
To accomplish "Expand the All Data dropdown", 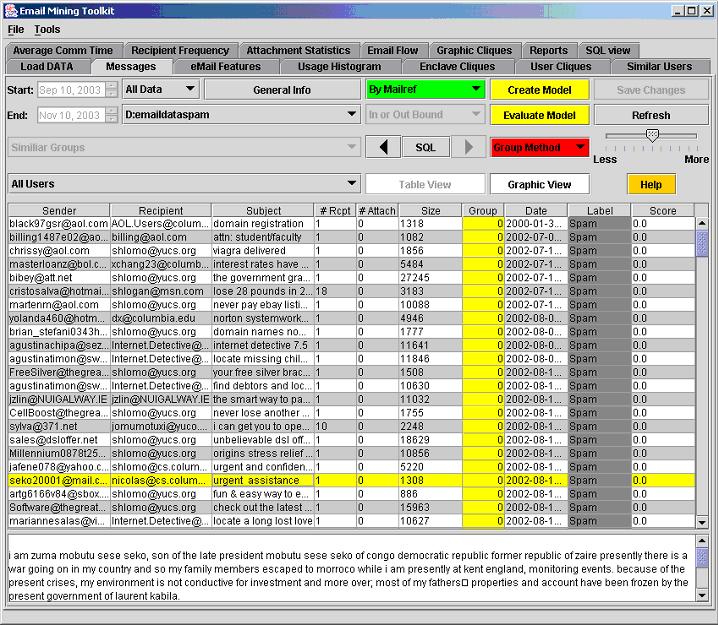I will 160,89.
